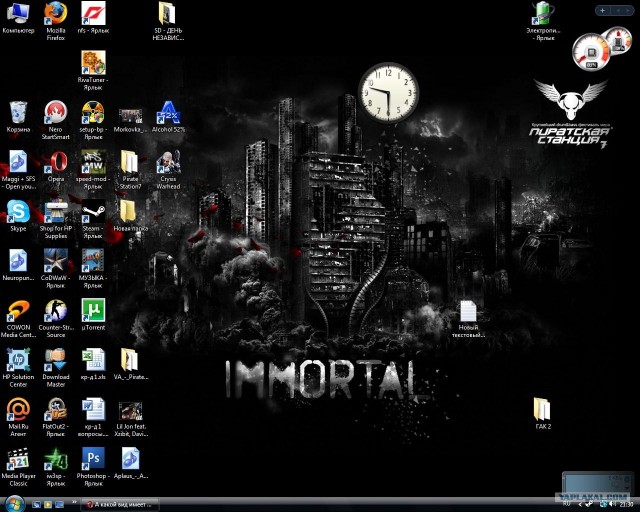Expand the quick launch overflow chevron
Screen dimensions: 640x512
pyautogui.click(x=74, y=503)
